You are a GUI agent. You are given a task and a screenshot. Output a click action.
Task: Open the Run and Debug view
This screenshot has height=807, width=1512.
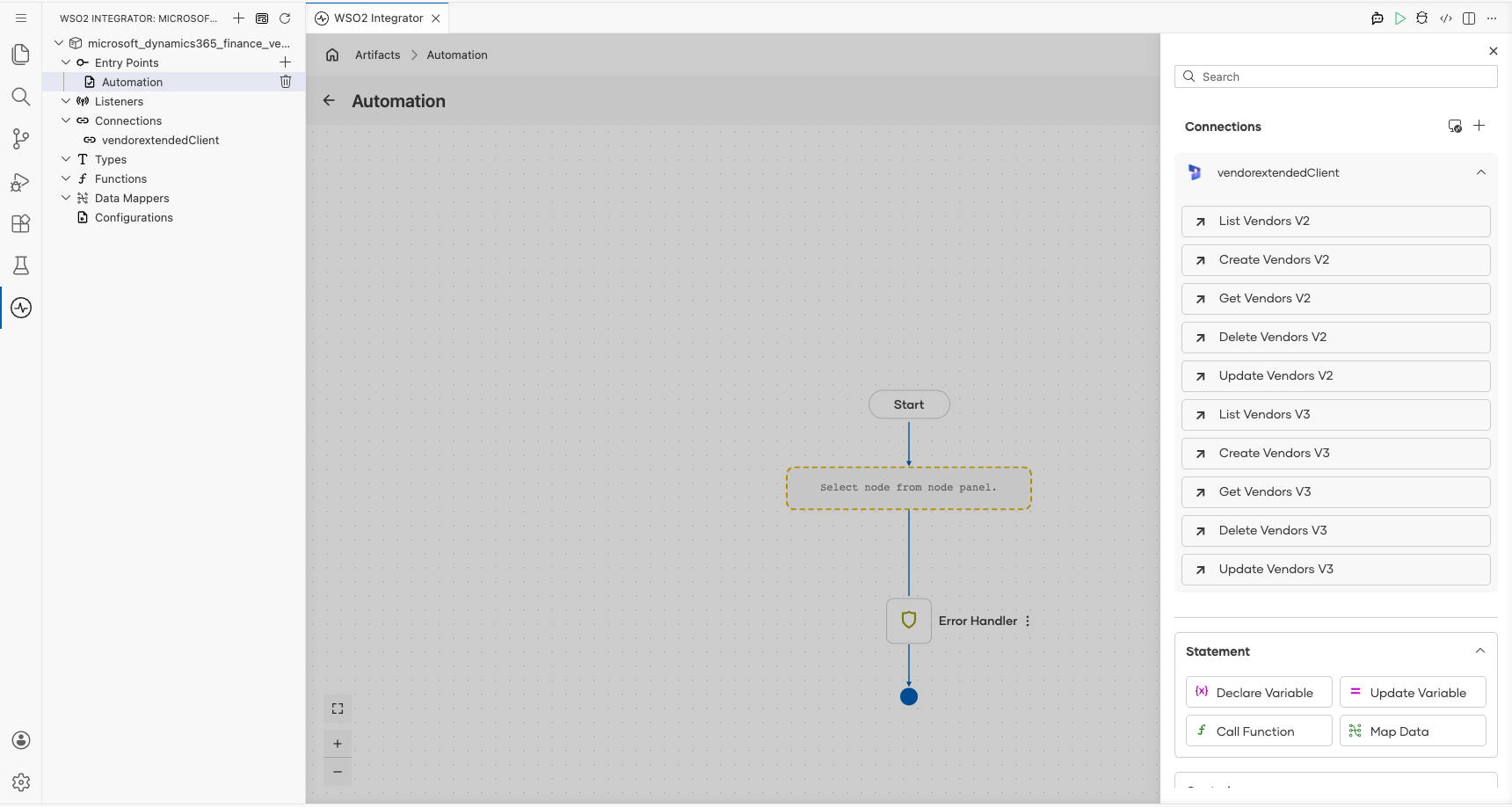[21, 181]
